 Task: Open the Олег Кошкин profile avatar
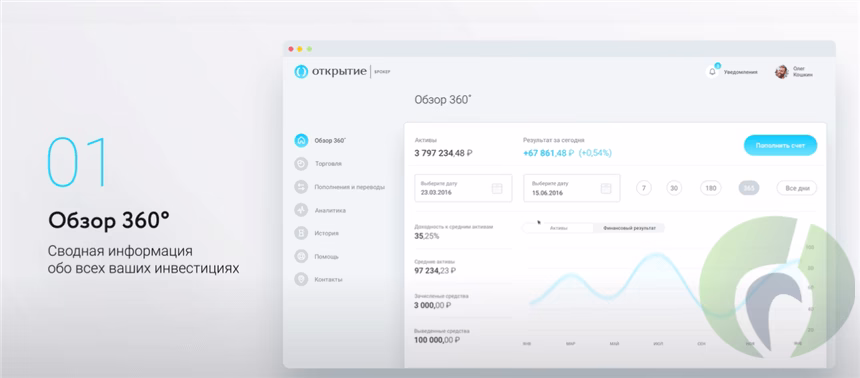pos(782,72)
